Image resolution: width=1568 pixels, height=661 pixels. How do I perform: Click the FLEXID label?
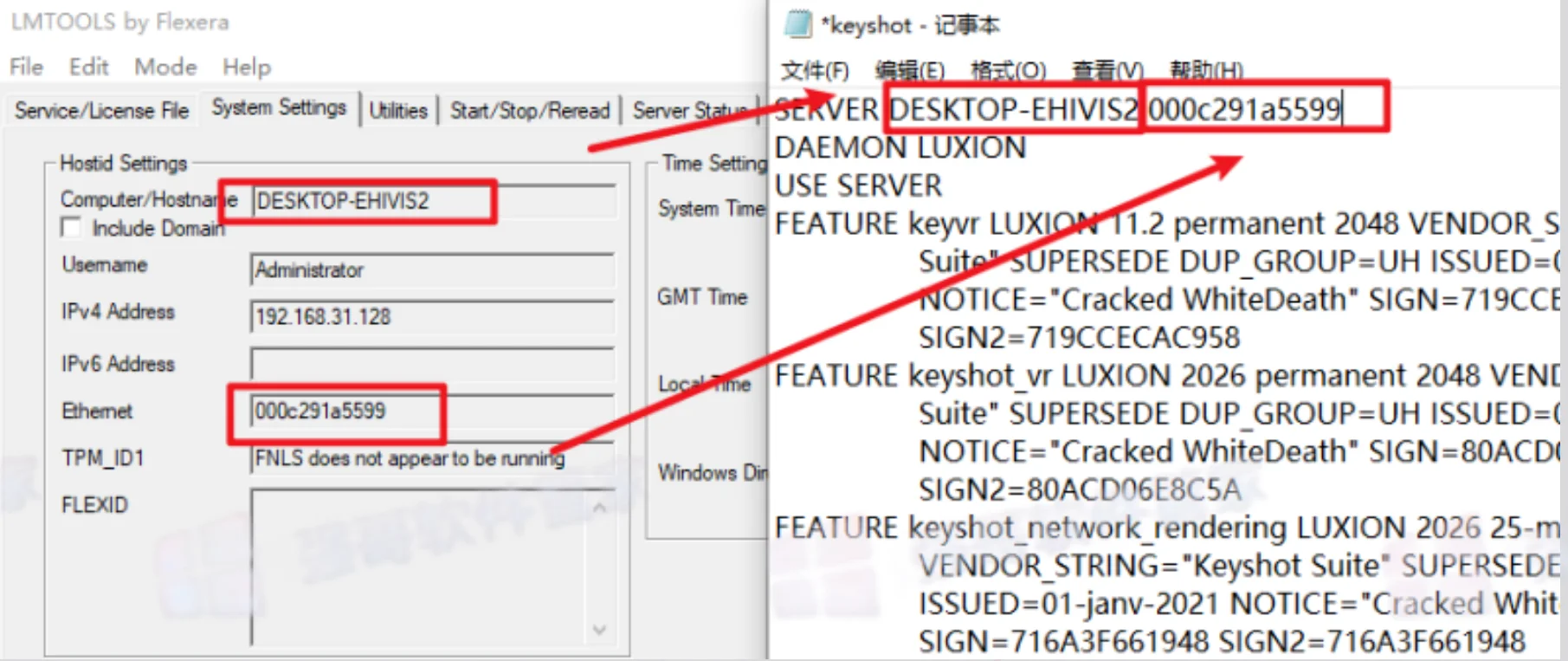coord(94,504)
